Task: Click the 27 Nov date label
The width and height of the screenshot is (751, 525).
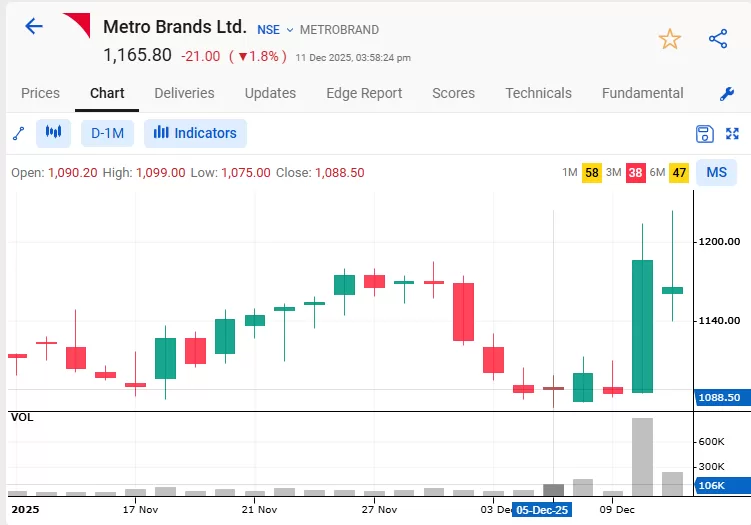Action: point(379,510)
